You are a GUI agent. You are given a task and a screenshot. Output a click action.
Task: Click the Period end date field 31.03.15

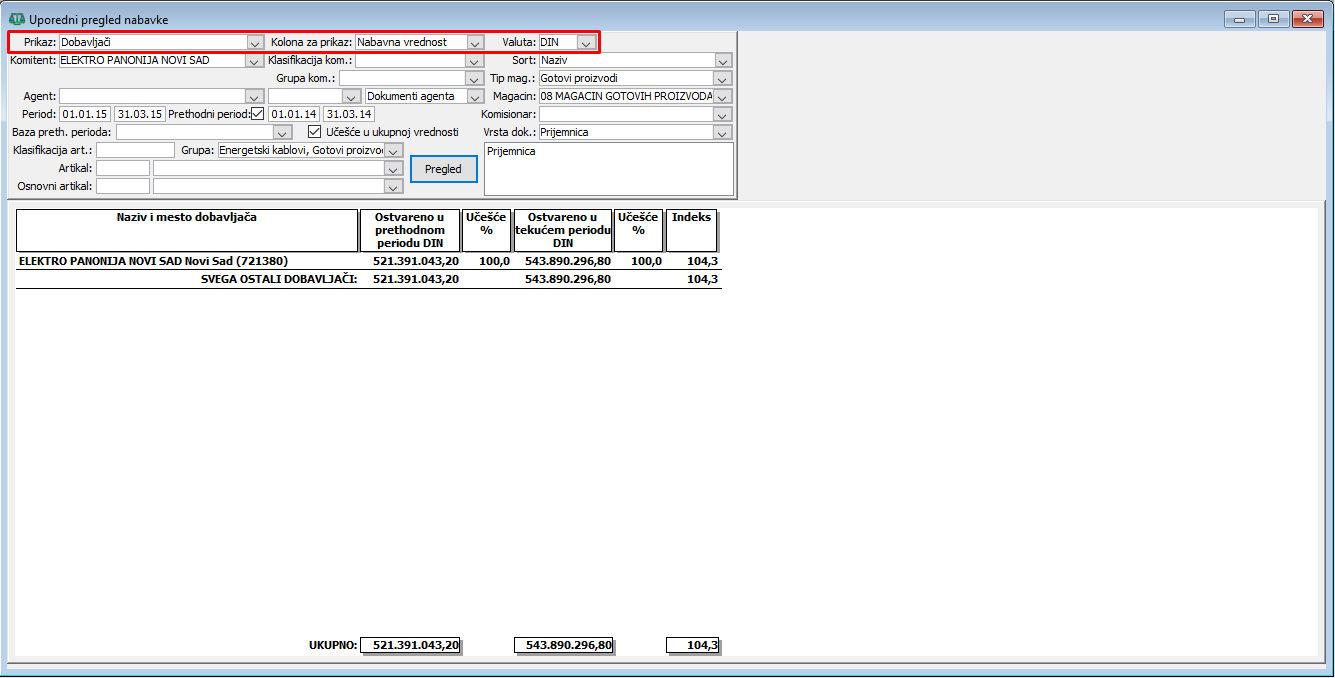(139, 114)
